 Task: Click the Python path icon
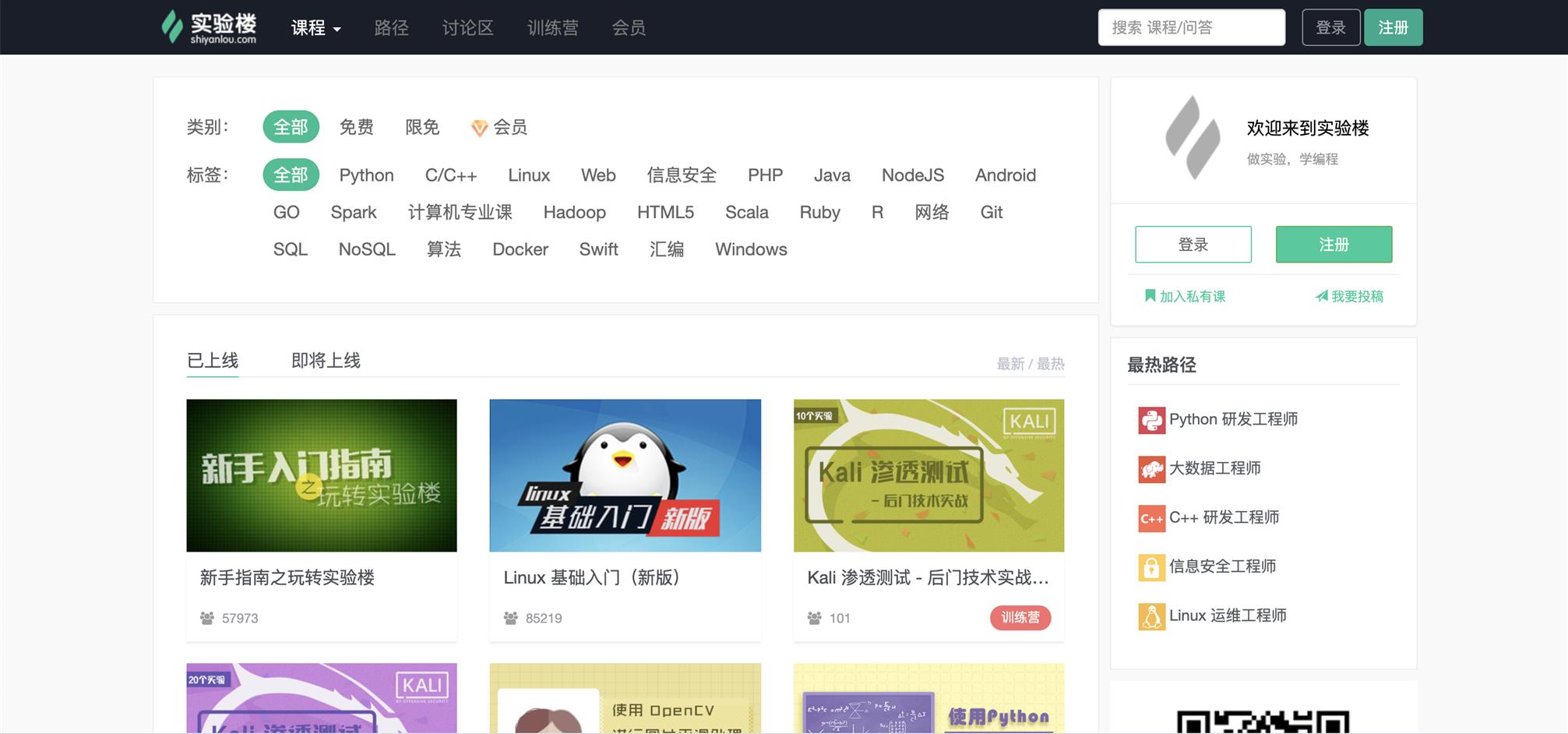(1150, 420)
